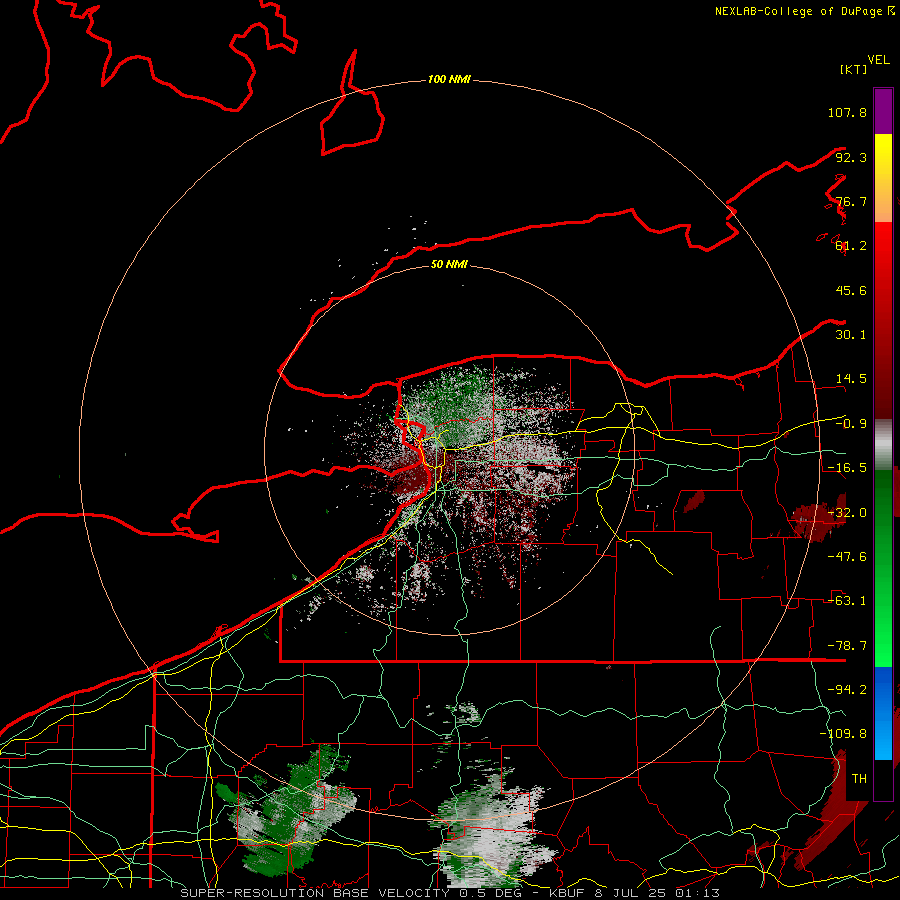The image size is (900, 900).
Task: Select the green gradient segment of color bar
Action: coord(883,568)
